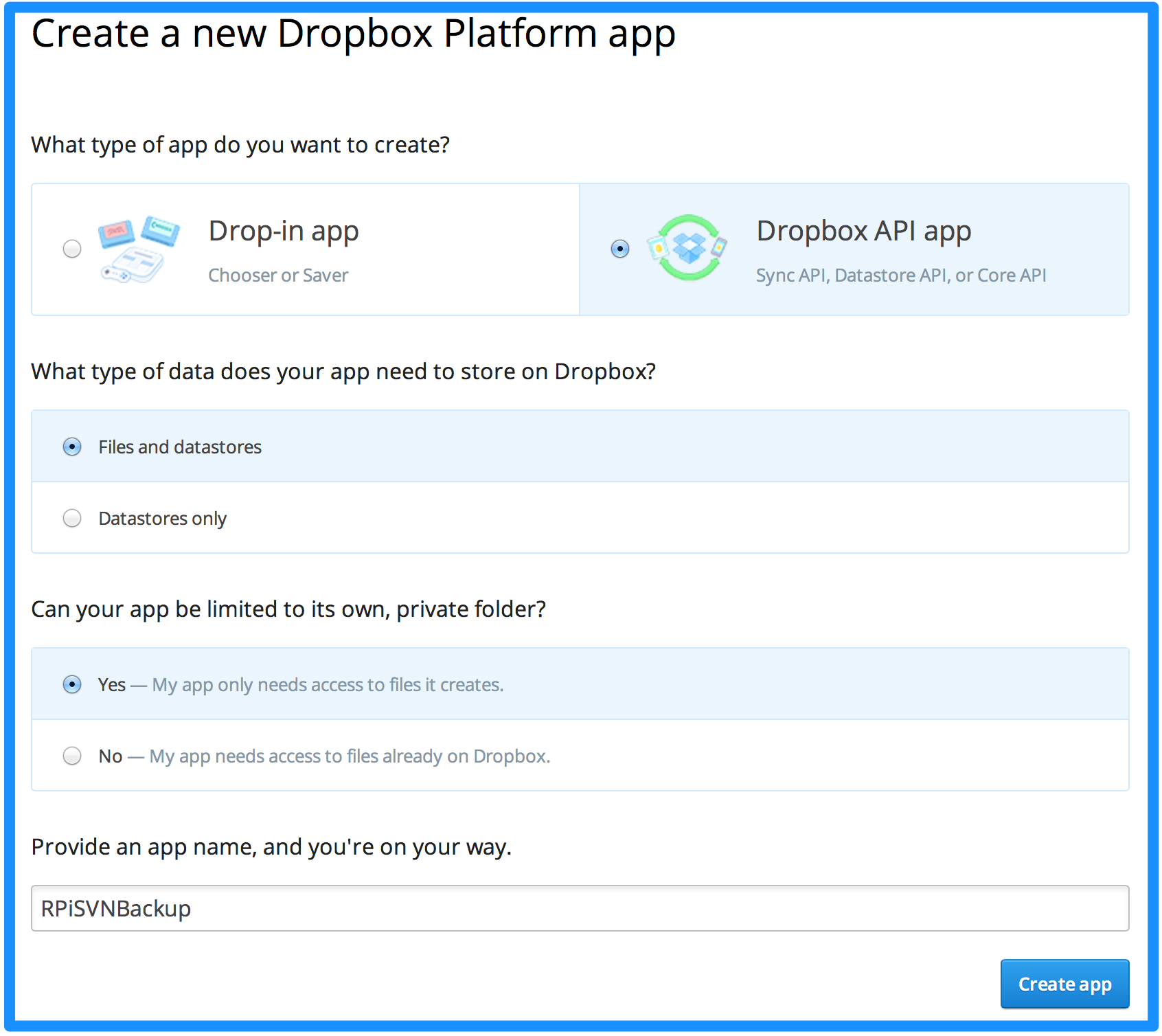The width and height of the screenshot is (1162, 1036).
Task: Pick the Yes private folder radio button
Action: pyautogui.click(x=72, y=685)
